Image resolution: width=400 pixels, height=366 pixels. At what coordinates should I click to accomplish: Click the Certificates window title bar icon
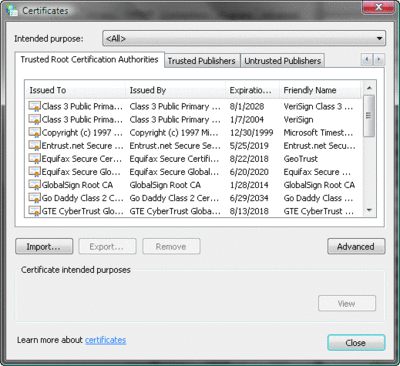pyautogui.click(x=12, y=11)
